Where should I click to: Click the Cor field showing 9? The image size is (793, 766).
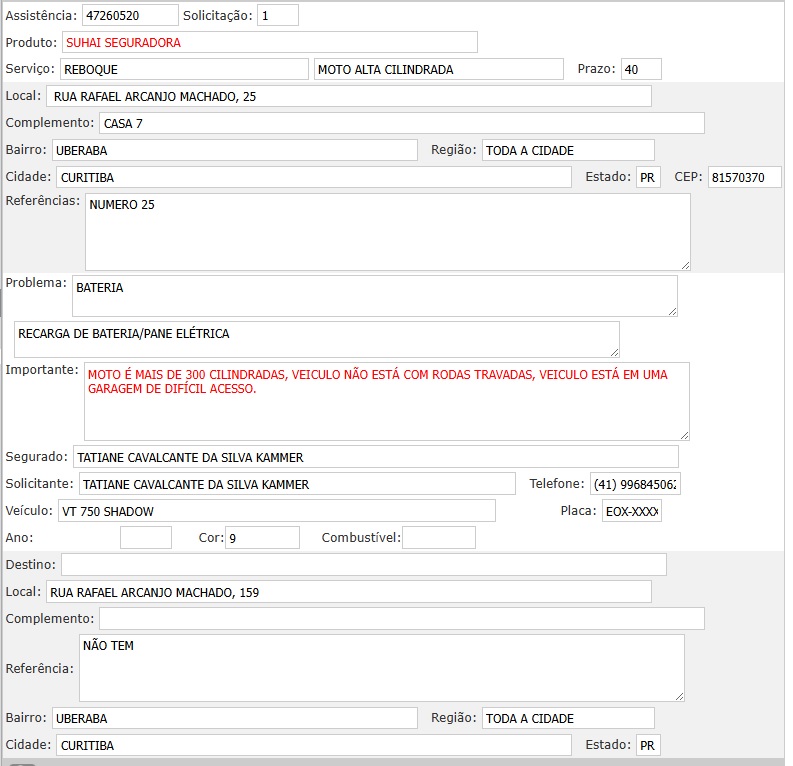(262, 537)
